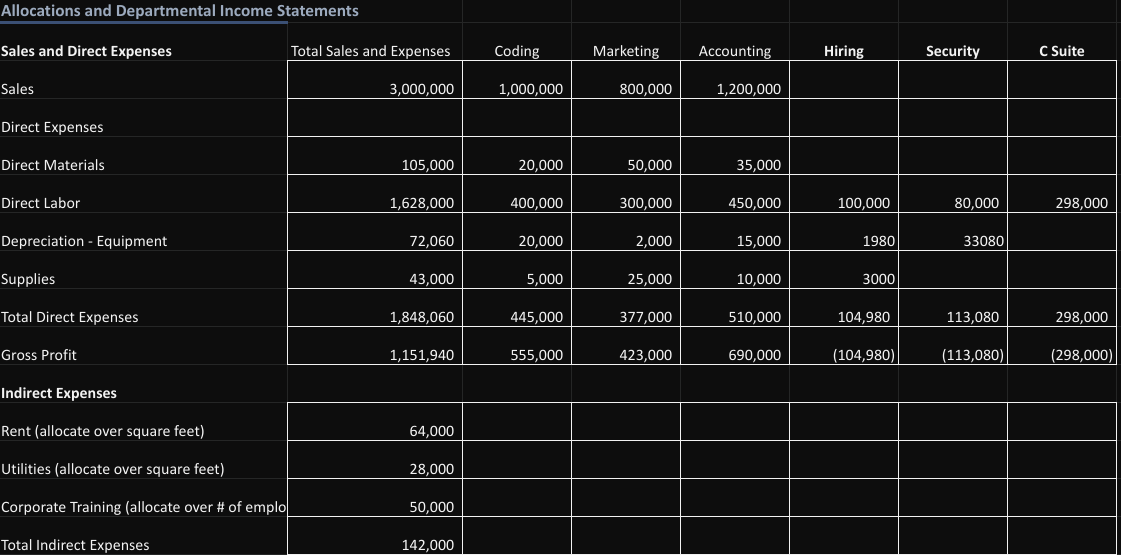
Task: Select Total Direct Expenses cell 1,848,060
Action: (x=375, y=308)
